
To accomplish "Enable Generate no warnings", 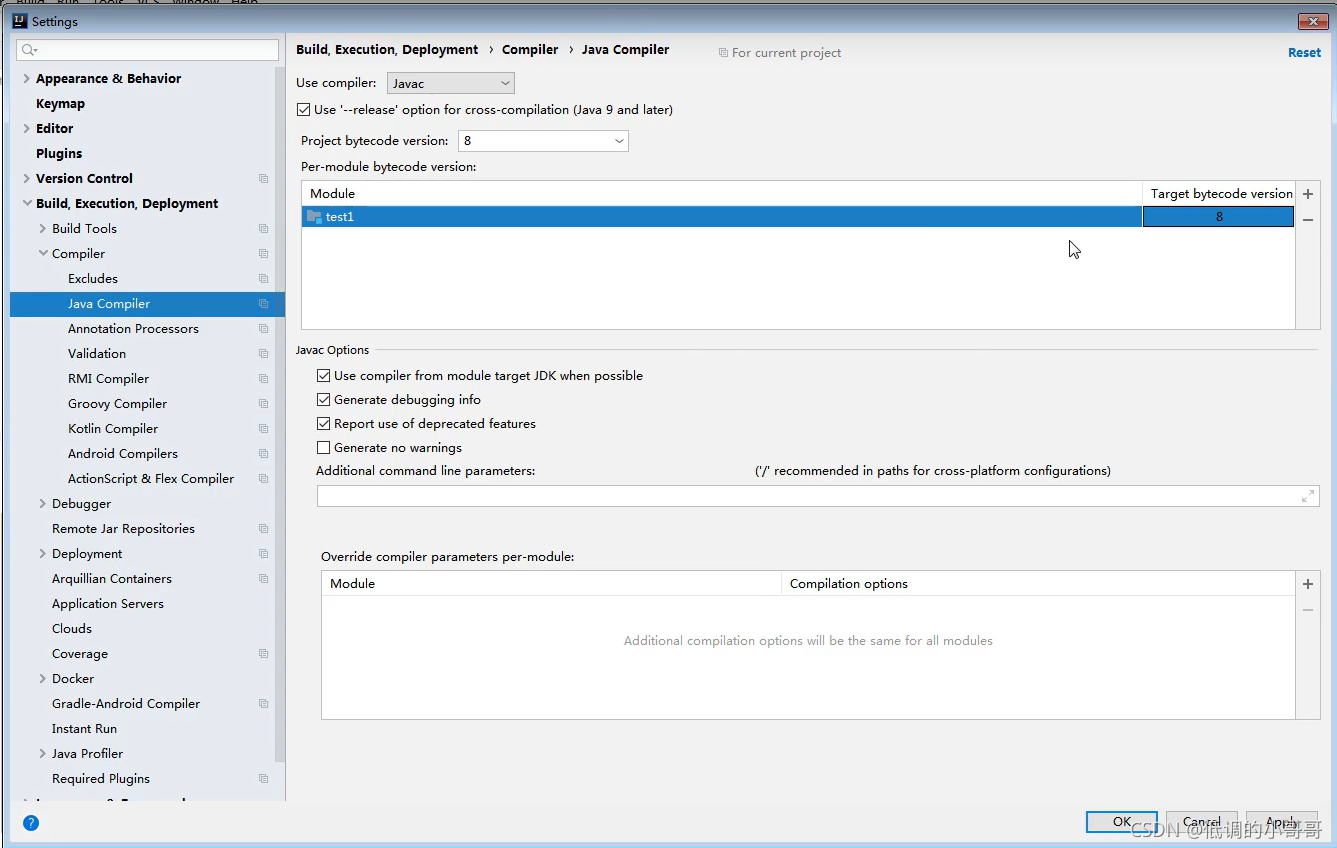I will (x=323, y=448).
